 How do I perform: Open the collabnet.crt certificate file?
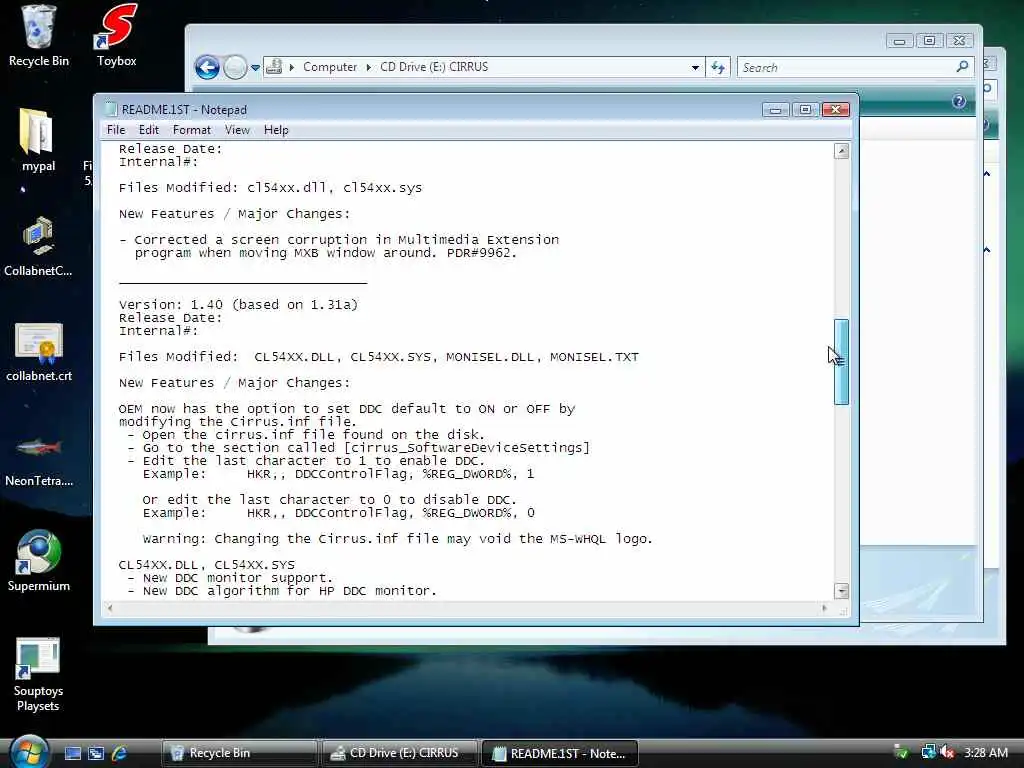pyautogui.click(x=39, y=351)
